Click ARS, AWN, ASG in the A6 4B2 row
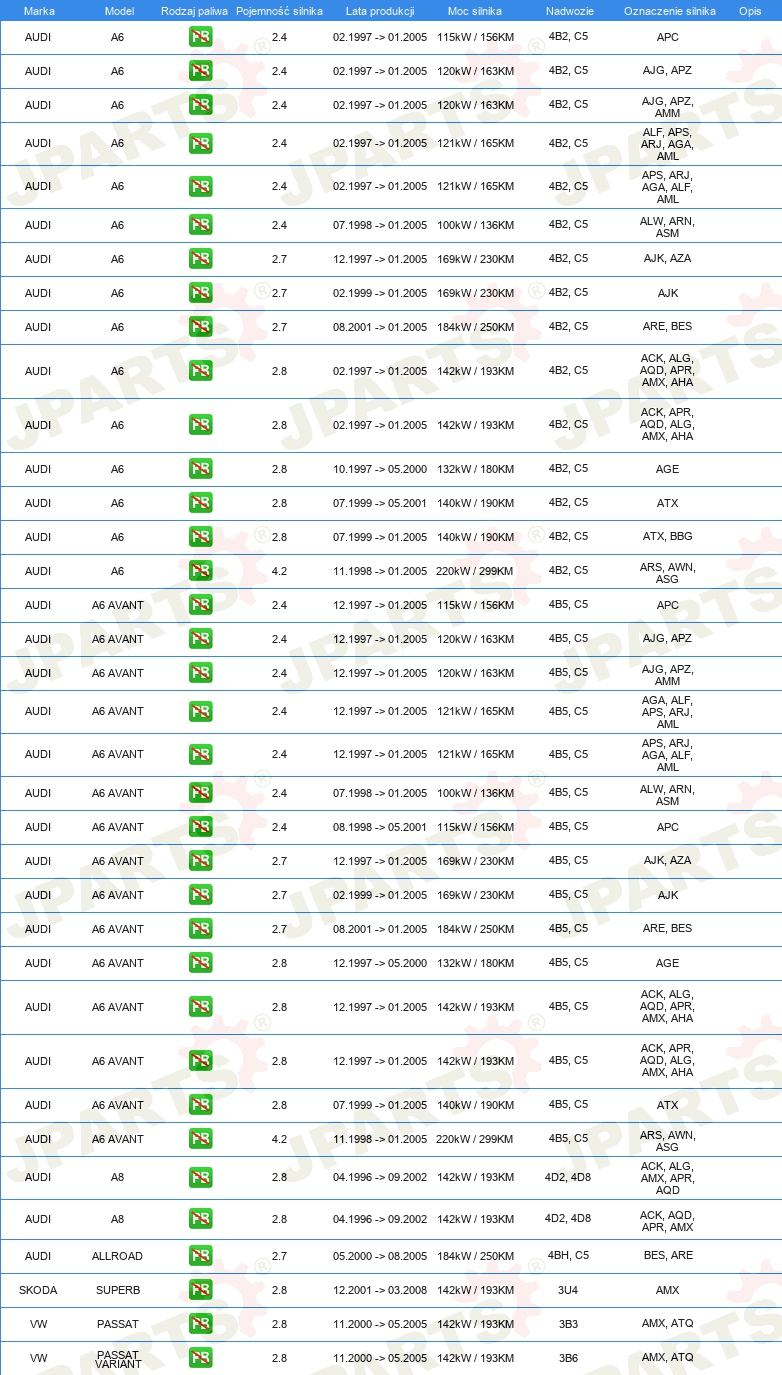The image size is (782, 1375). pos(668,573)
